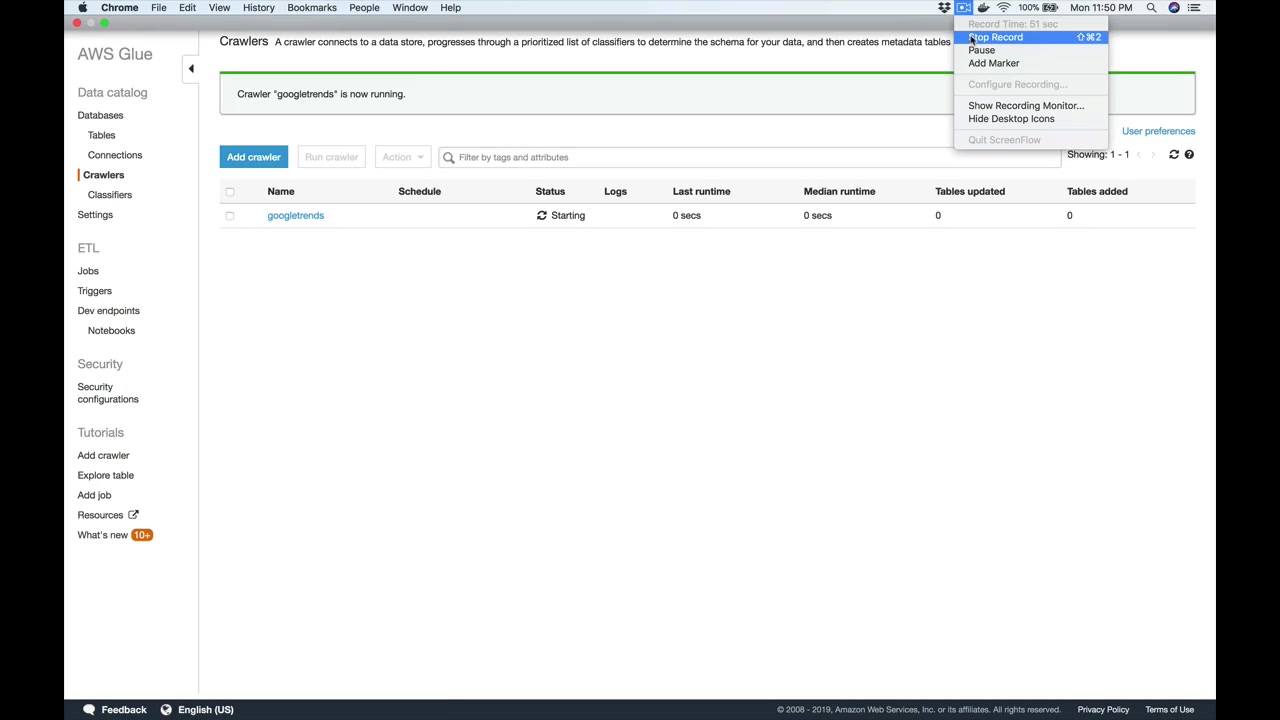Focus the filter by tags and attributes field
Viewport: 1280px width, 720px height.
749,157
